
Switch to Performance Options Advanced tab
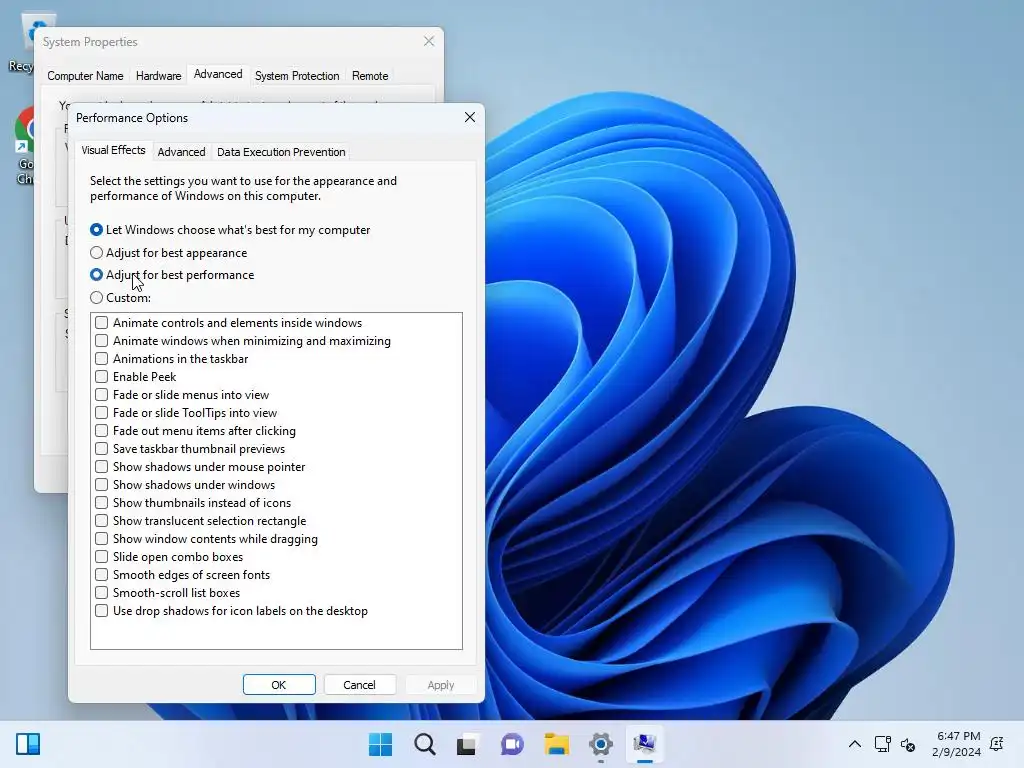182,152
